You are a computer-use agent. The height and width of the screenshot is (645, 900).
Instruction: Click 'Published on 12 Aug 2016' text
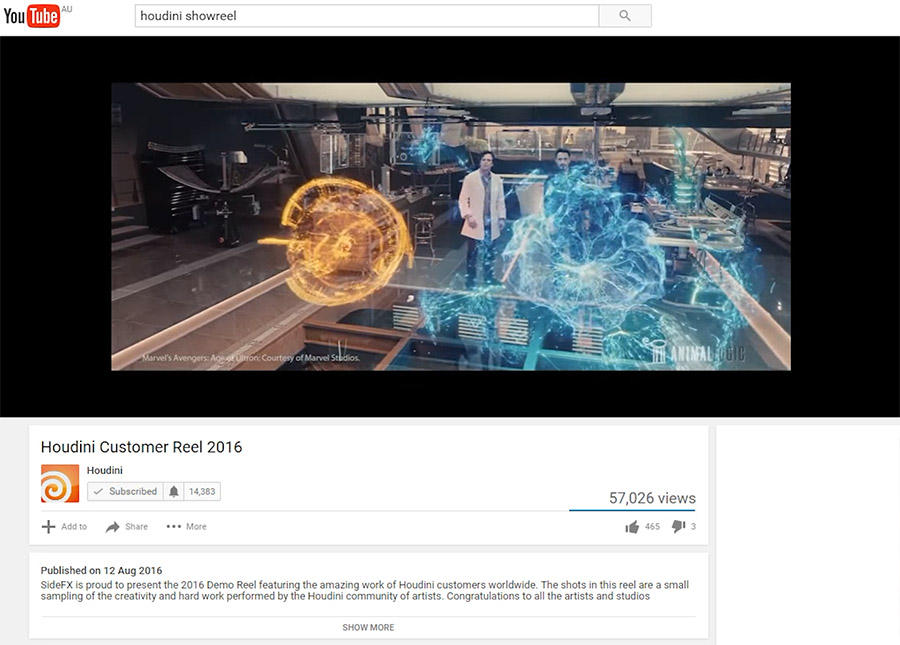(x=101, y=570)
